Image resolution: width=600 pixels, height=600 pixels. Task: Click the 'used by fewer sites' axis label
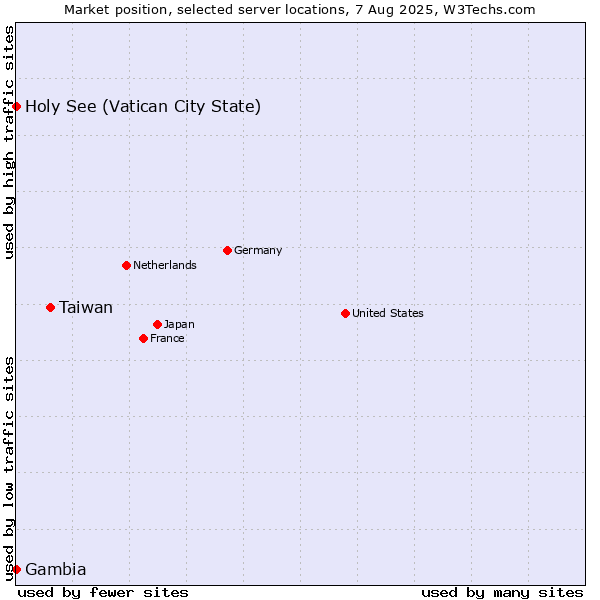pyautogui.click(x=103, y=593)
